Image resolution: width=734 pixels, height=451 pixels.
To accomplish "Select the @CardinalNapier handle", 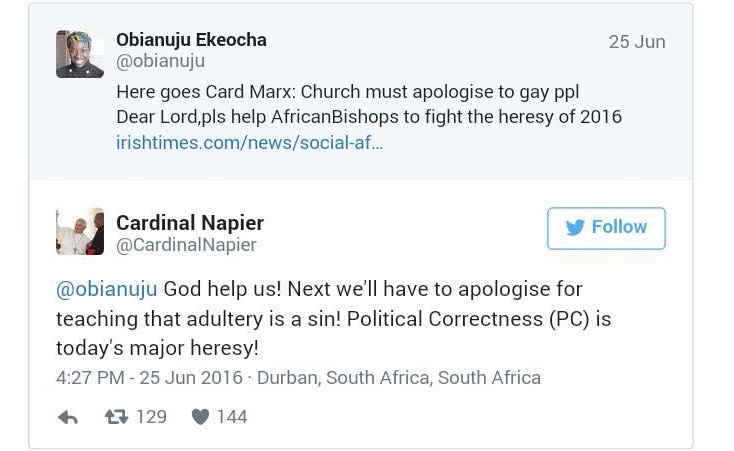I will pyautogui.click(x=186, y=245).
